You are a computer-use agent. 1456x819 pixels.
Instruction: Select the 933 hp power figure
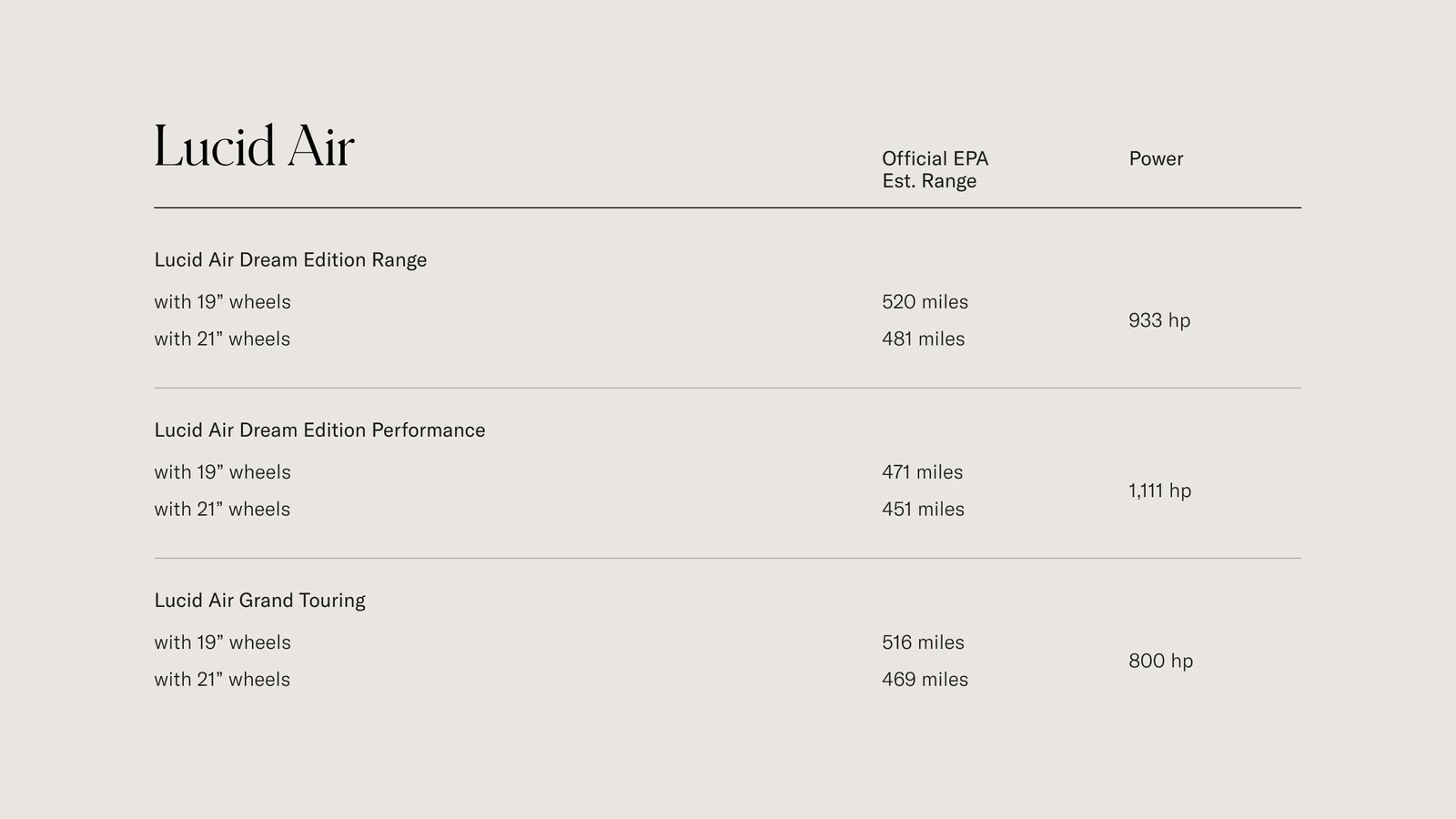pos(1159,320)
